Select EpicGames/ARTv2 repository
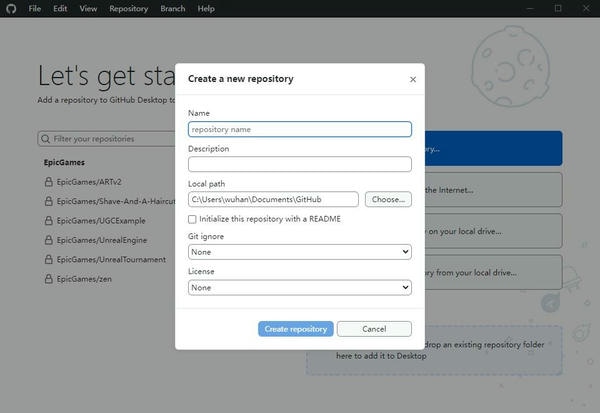600x413 pixels. (x=89, y=182)
